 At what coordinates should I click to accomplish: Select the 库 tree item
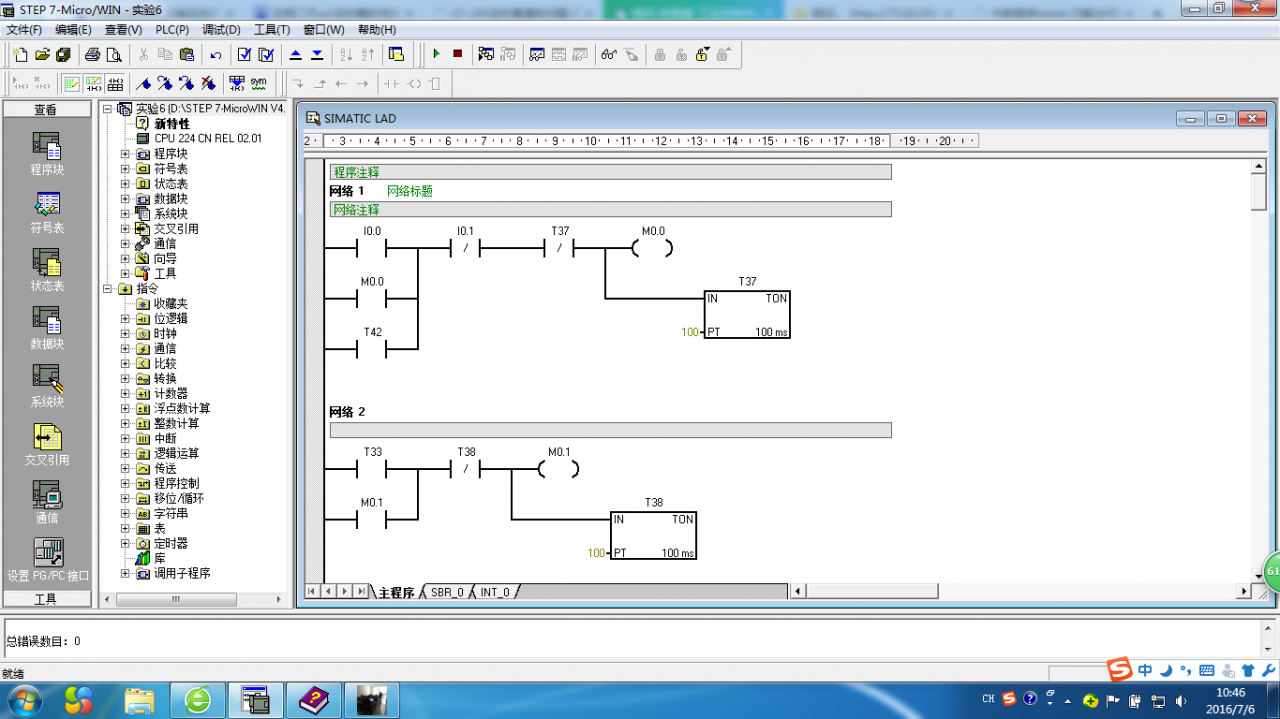click(x=160, y=559)
